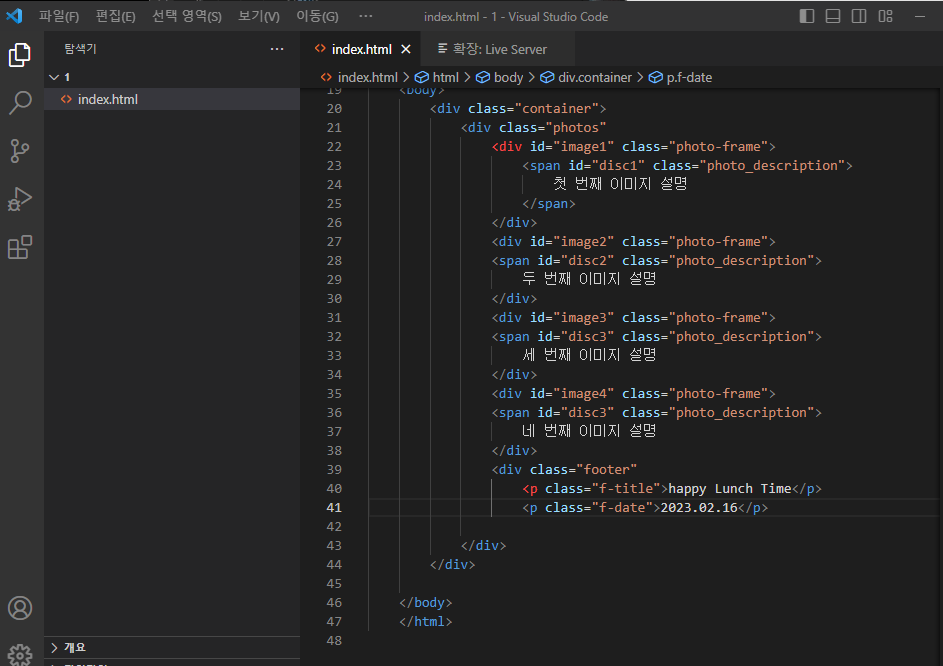Open the 선택 영역(S) menu
The height and width of the screenshot is (666, 943).
click(187, 16)
